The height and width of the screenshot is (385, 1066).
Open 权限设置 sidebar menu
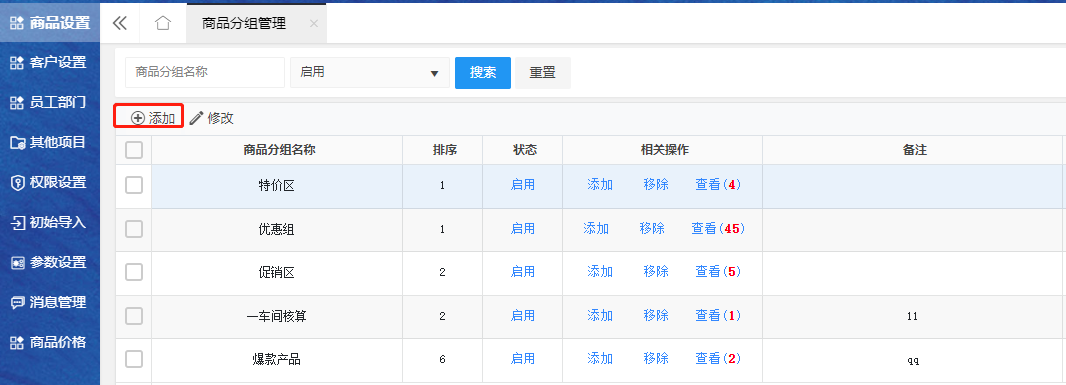(50, 182)
